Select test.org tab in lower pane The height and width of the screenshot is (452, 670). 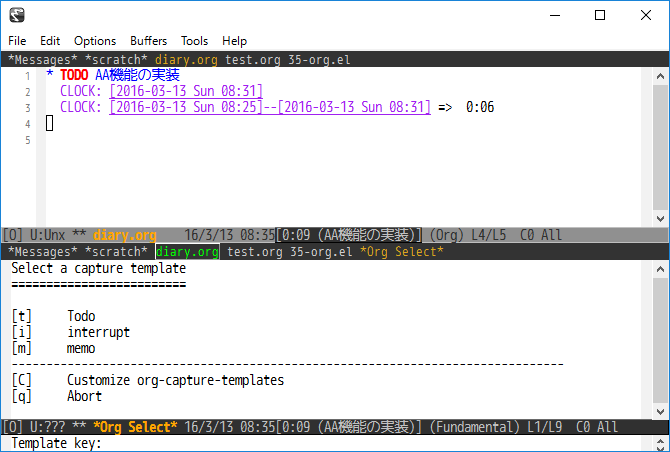[x=255, y=252]
